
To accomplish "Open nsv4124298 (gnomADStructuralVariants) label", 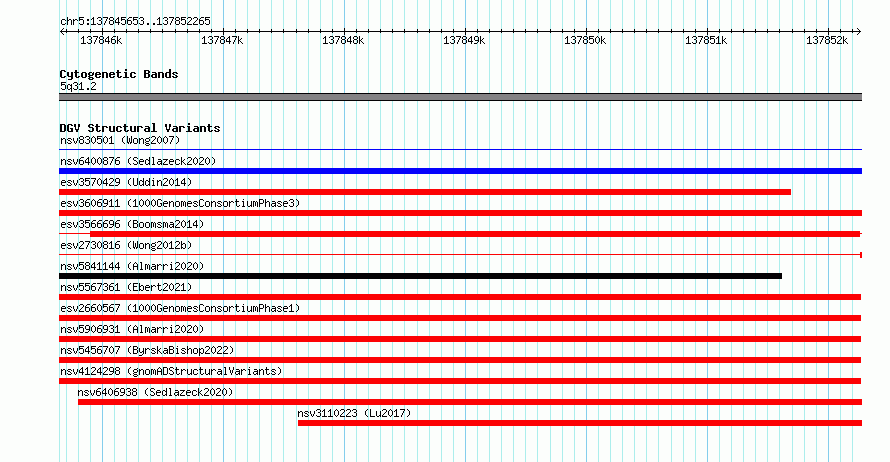I will coord(171,371).
